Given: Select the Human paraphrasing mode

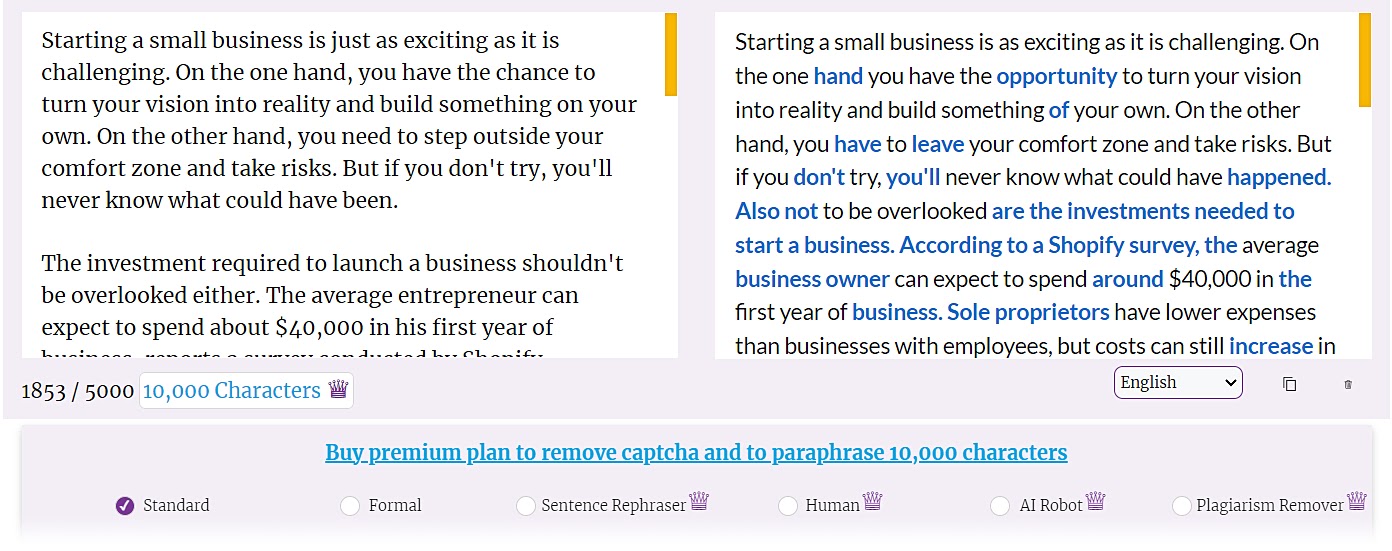Looking at the screenshot, I should (788, 506).
